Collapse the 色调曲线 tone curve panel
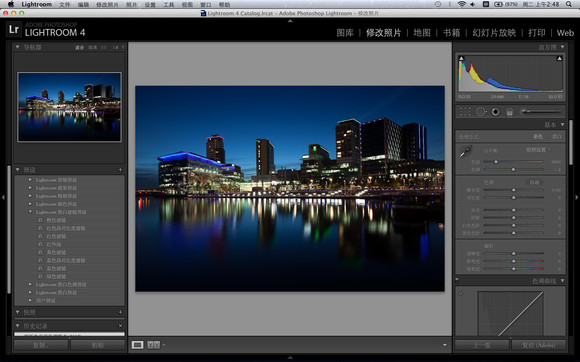This screenshot has width=580, height=362. coord(562,281)
